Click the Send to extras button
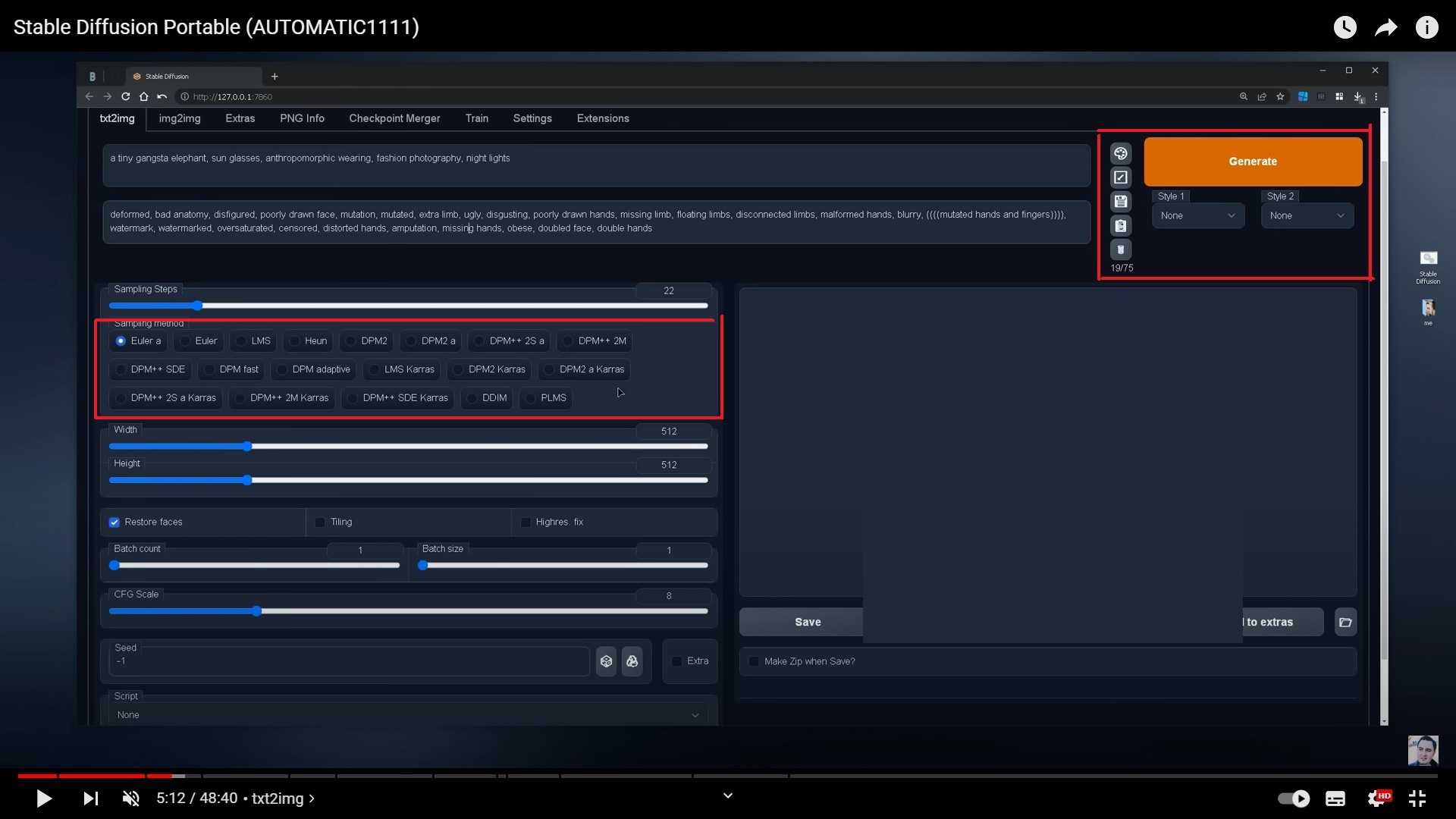This screenshot has height=819, width=1456. [x=1282, y=622]
